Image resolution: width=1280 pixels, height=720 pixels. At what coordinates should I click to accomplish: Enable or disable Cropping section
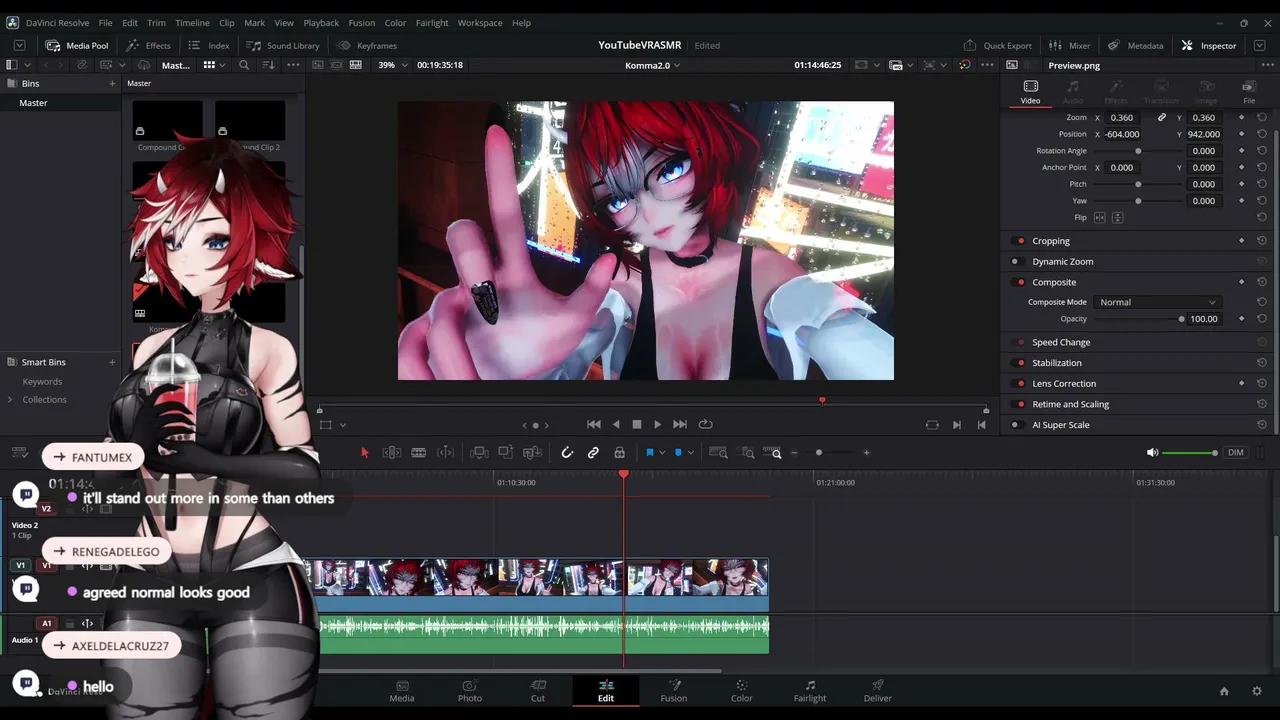tap(1019, 241)
